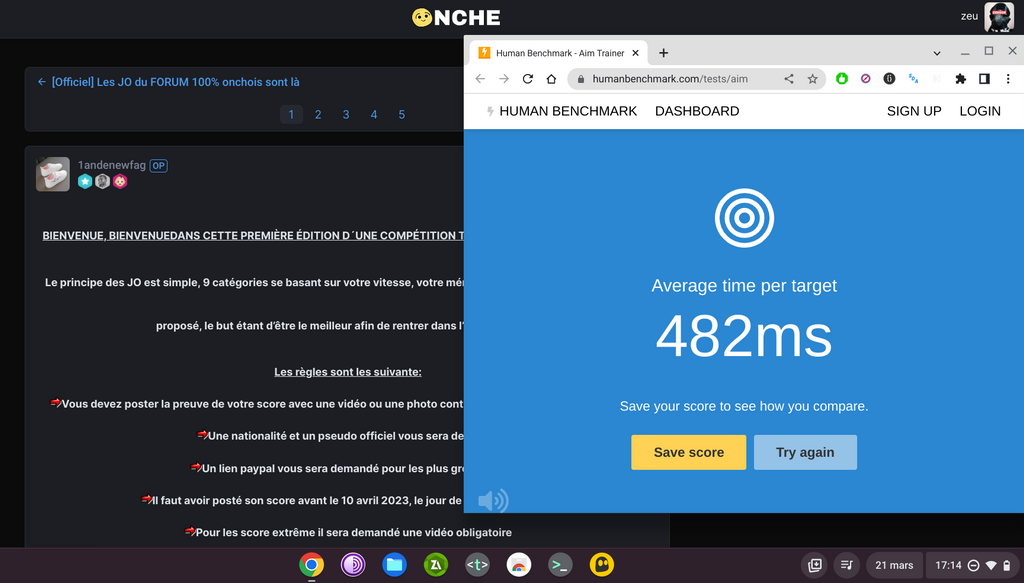Open the Chrome Web Store shelf icon
This screenshot has width=1024, height=583.
[x=519, y=565]
